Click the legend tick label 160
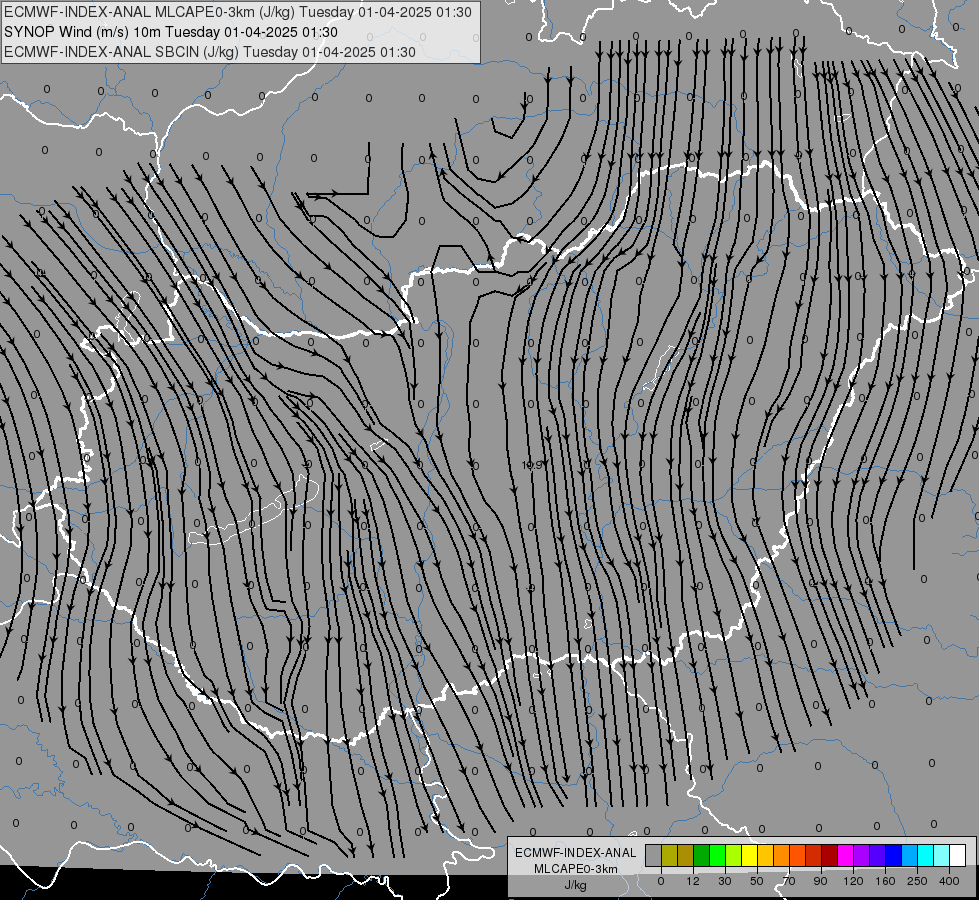Viewport: 979px width, 900px height. [x=885, y=881]
